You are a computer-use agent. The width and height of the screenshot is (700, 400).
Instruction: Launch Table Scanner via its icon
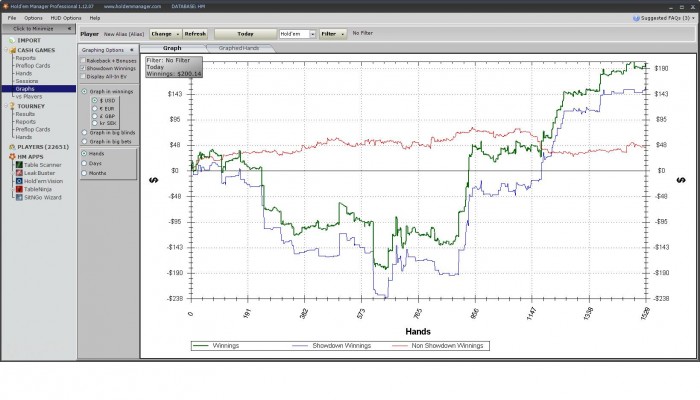click(x=19, y=165)
